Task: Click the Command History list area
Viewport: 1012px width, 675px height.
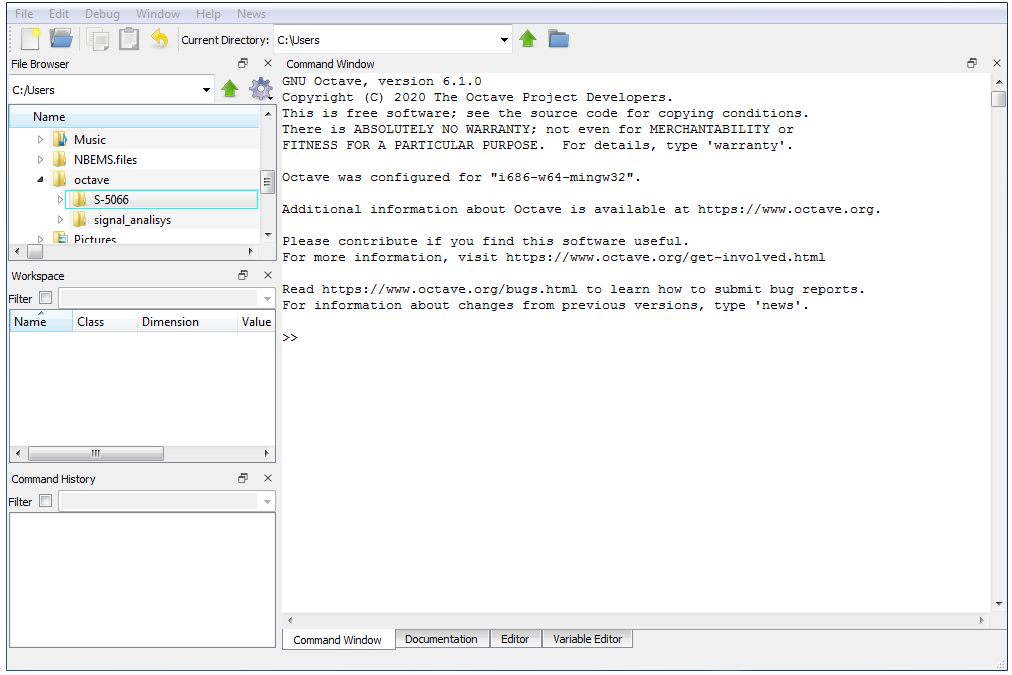Action: [x=142, y=579]
